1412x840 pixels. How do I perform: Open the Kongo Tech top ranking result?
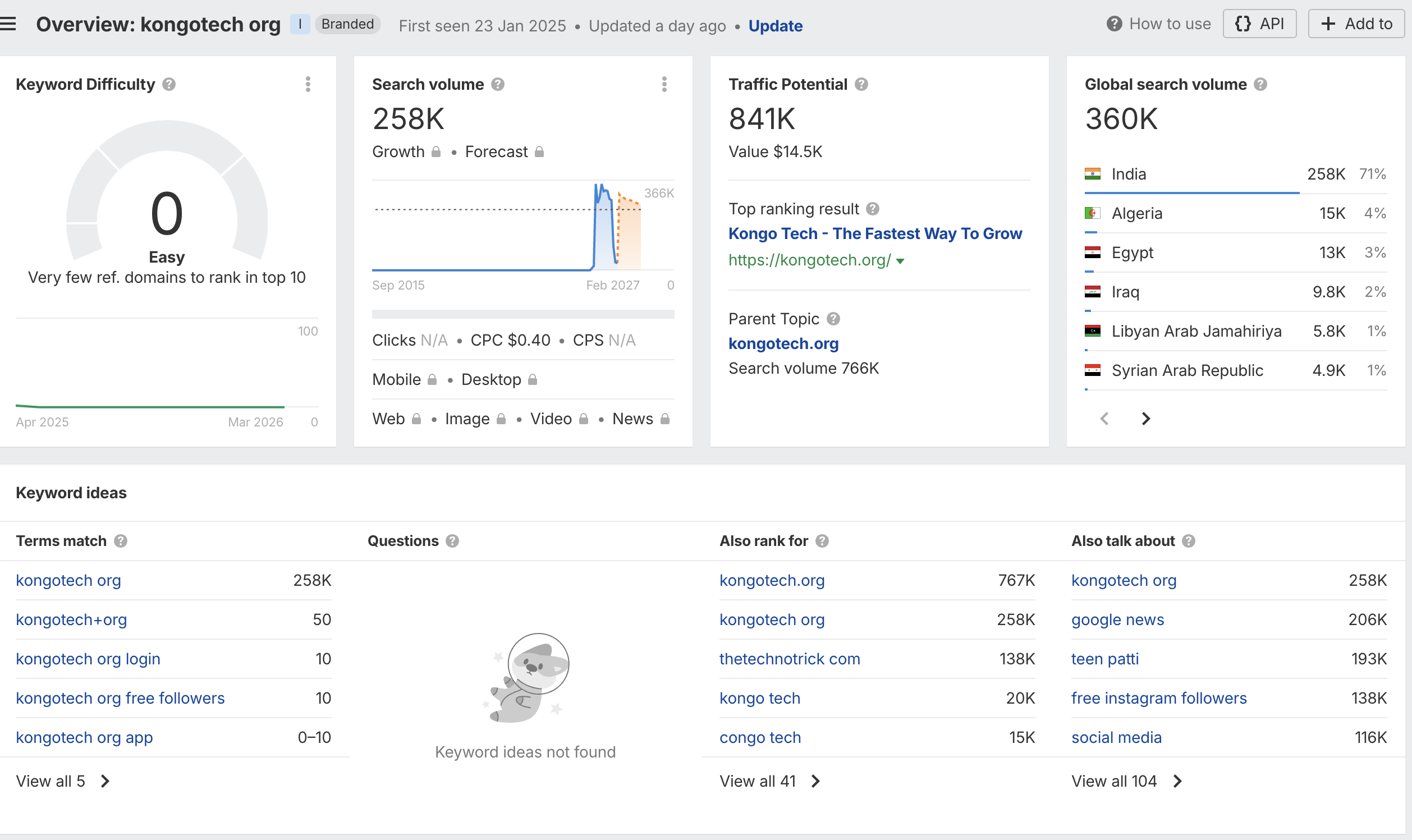(x=875, y=233)
